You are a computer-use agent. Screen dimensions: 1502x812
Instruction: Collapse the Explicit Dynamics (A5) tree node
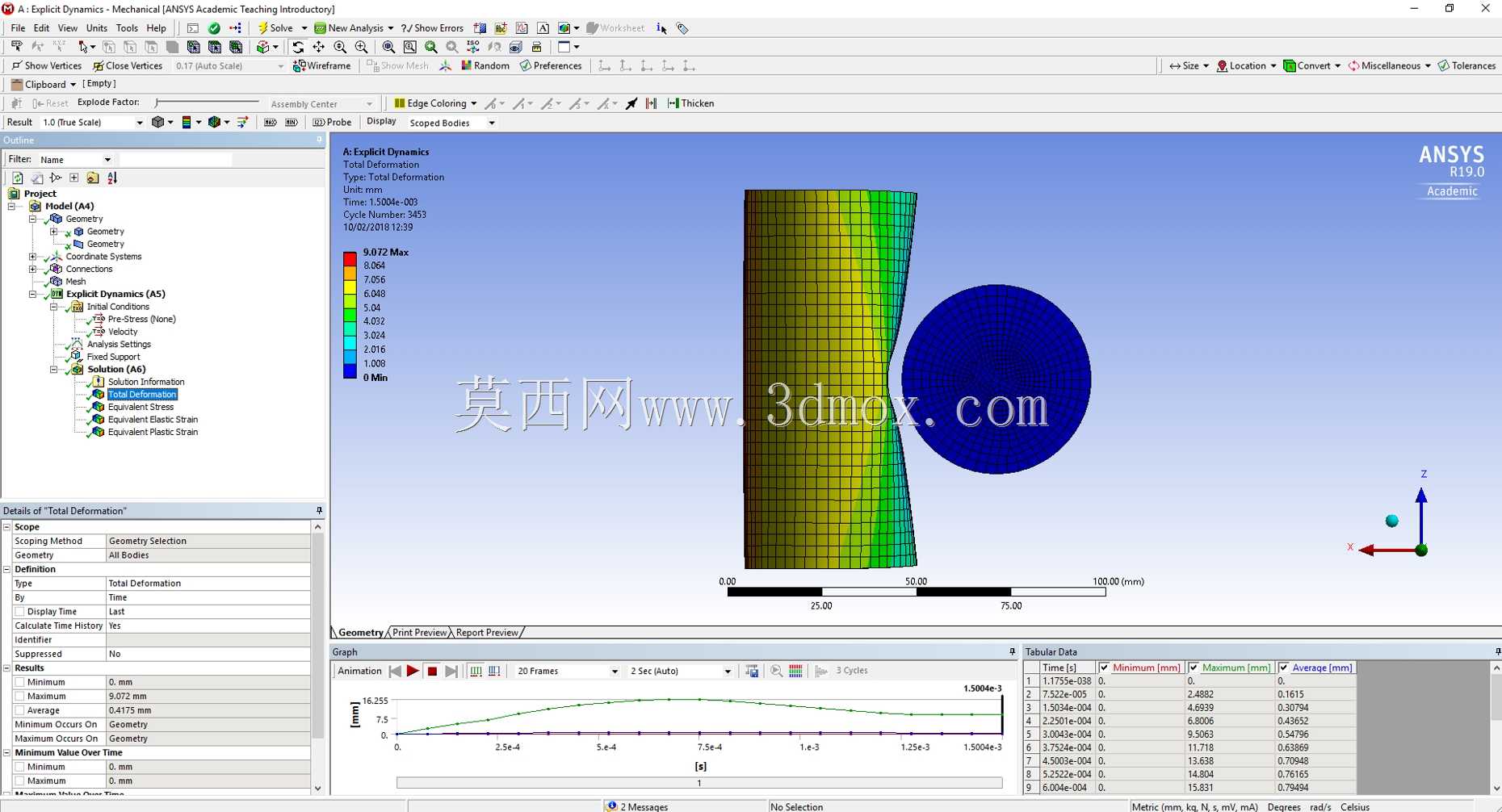pyautogui.click(x=32, y=295)
